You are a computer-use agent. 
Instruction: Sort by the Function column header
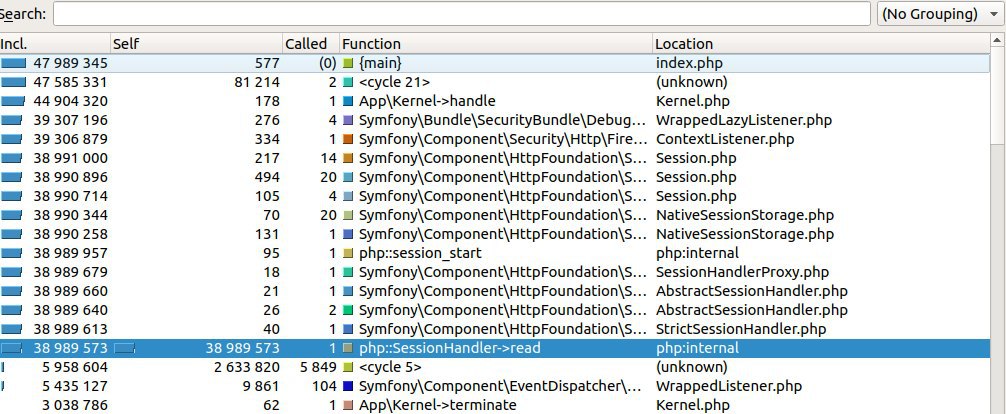pyautogui.click(x=496, y=44)
